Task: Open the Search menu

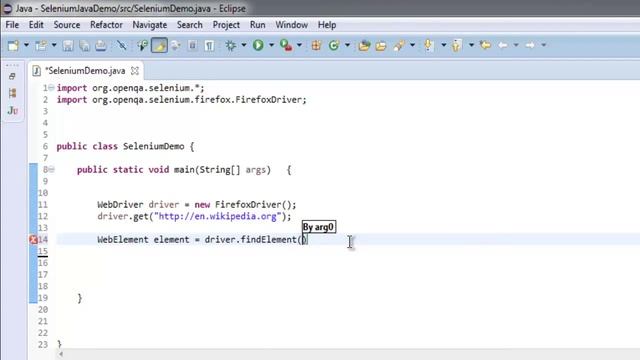Action: click(x=190, y=25)
